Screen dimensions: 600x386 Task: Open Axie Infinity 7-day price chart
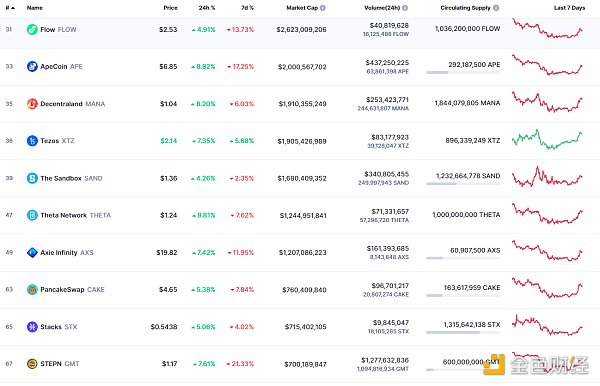click(548, 251)
